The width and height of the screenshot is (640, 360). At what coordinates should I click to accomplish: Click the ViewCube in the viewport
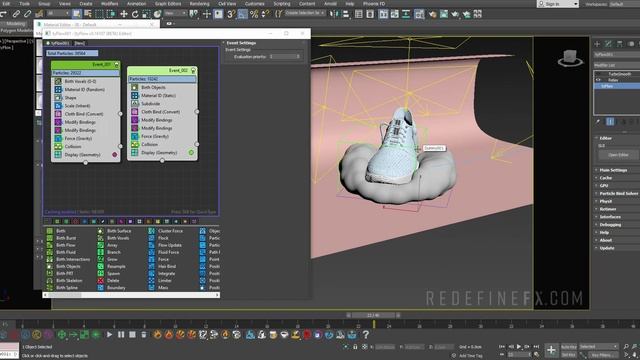(x=570, y=58)
